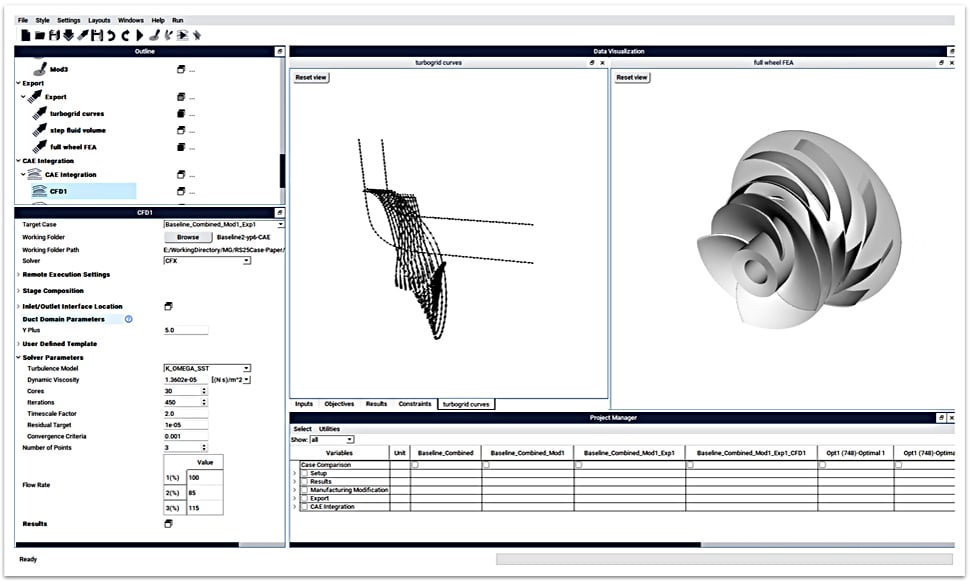Open the Turbulence Model dropdown

[207, 368]
